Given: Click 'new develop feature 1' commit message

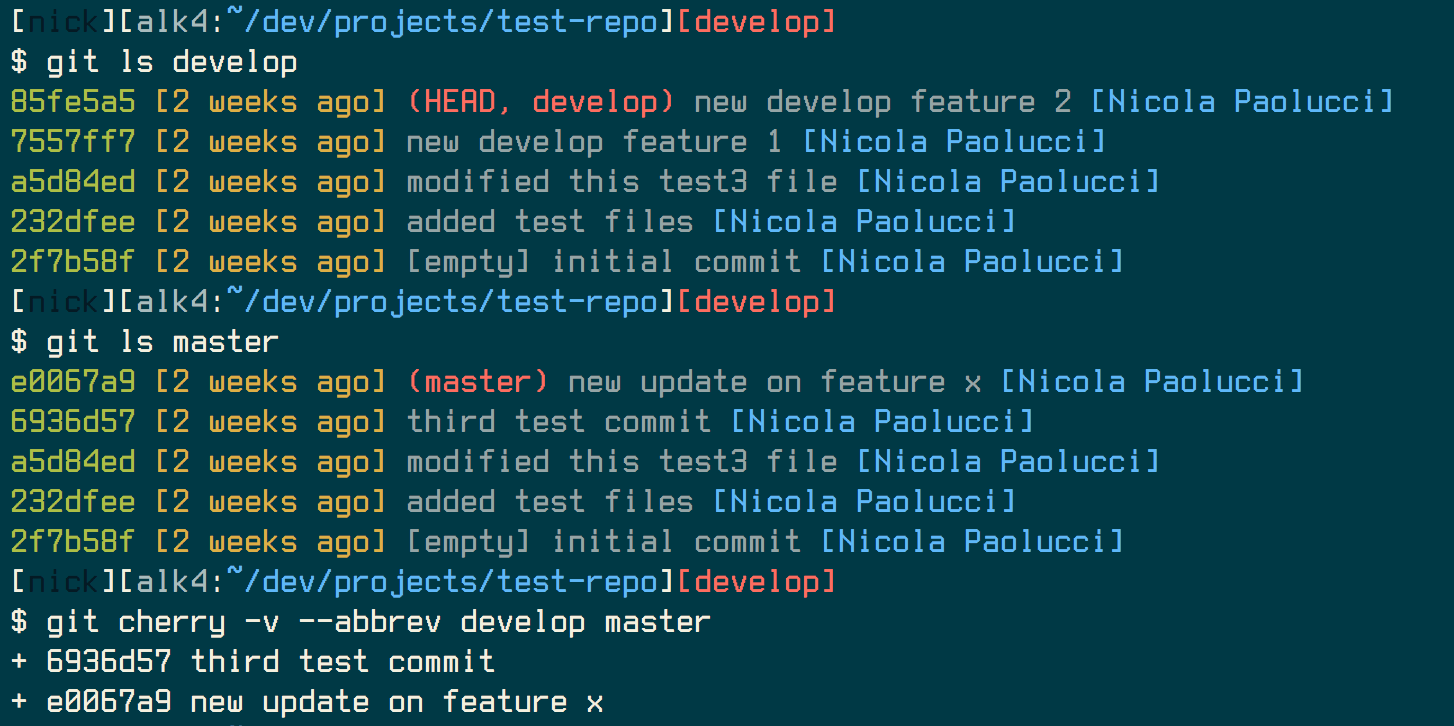Looking at the screenshot, I should pyautogui.click(x=594, y=142).
